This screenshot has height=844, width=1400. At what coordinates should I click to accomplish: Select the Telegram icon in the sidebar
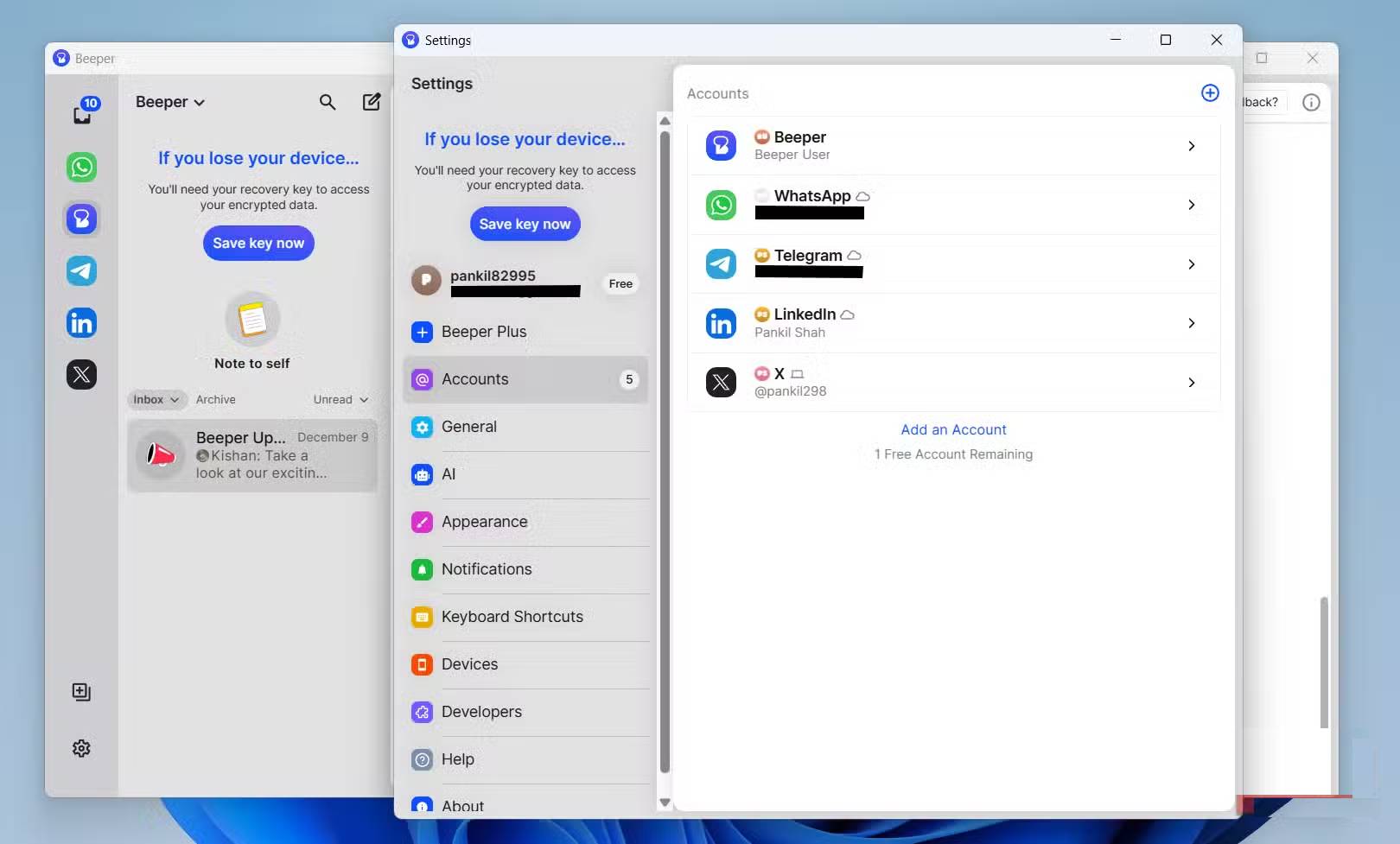pos(81,270)
